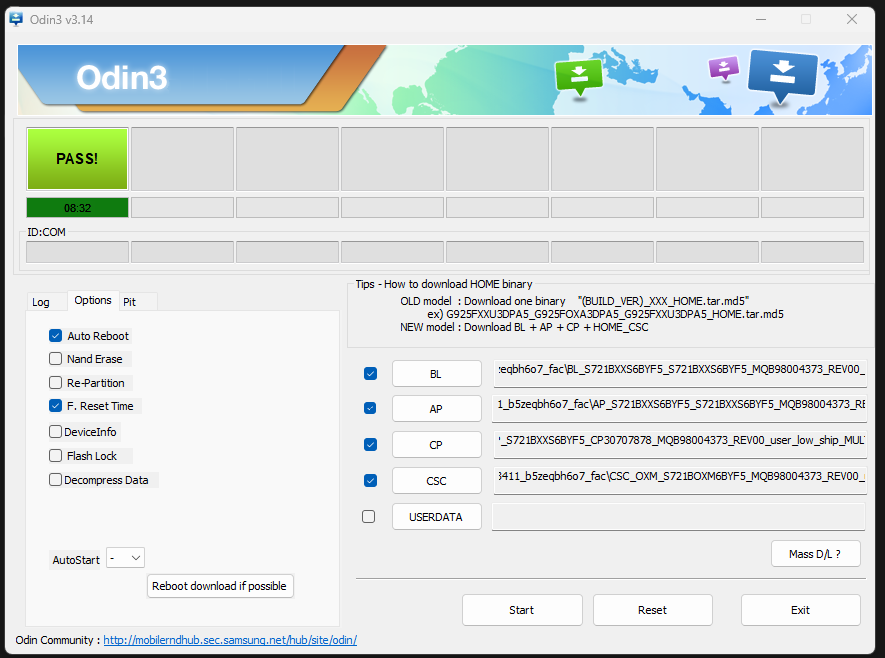Click the BL file browse button
This screenshot has height=658, width=885.
436,374
